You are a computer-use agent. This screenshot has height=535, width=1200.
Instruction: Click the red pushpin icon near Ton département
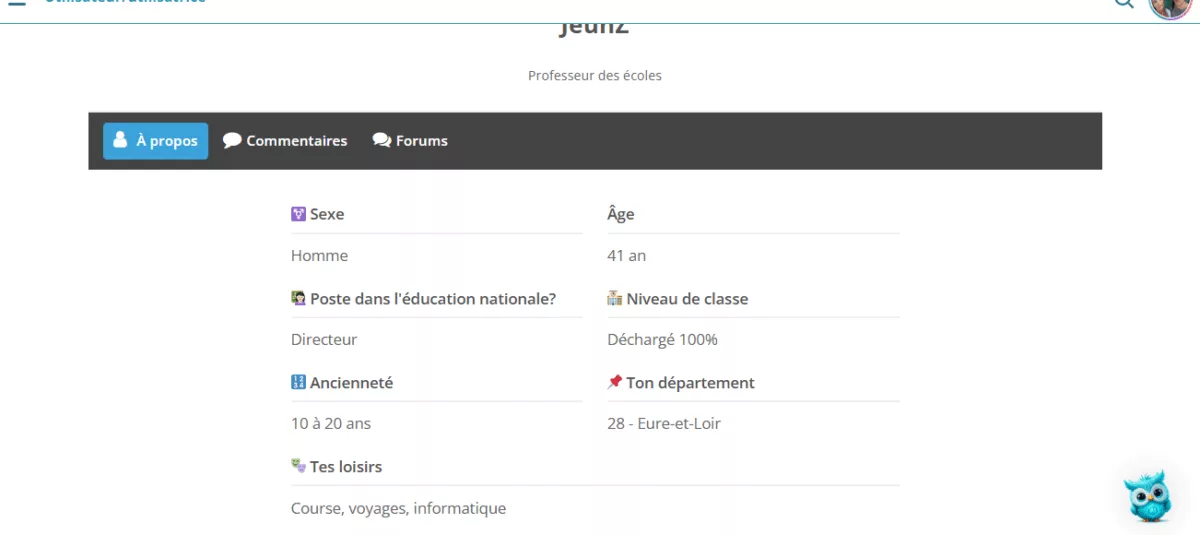615,382
